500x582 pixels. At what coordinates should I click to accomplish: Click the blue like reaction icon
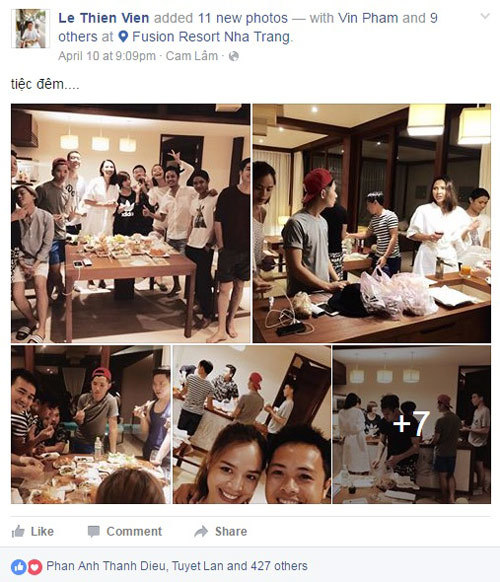(19, 566)
